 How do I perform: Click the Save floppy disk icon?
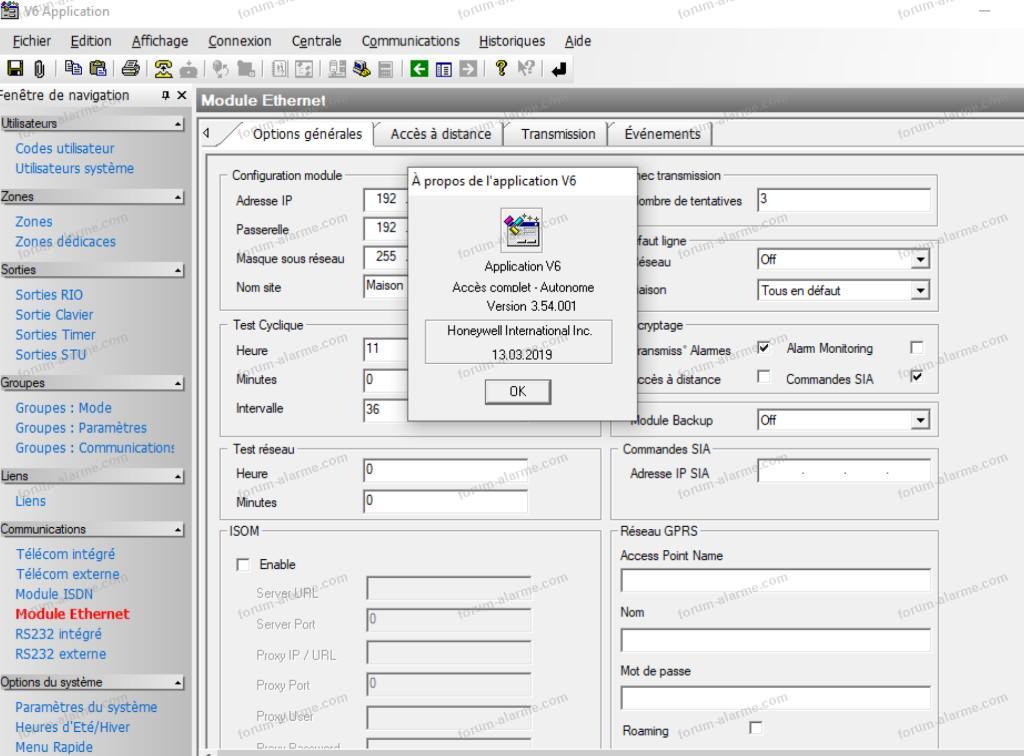(15, 69)
